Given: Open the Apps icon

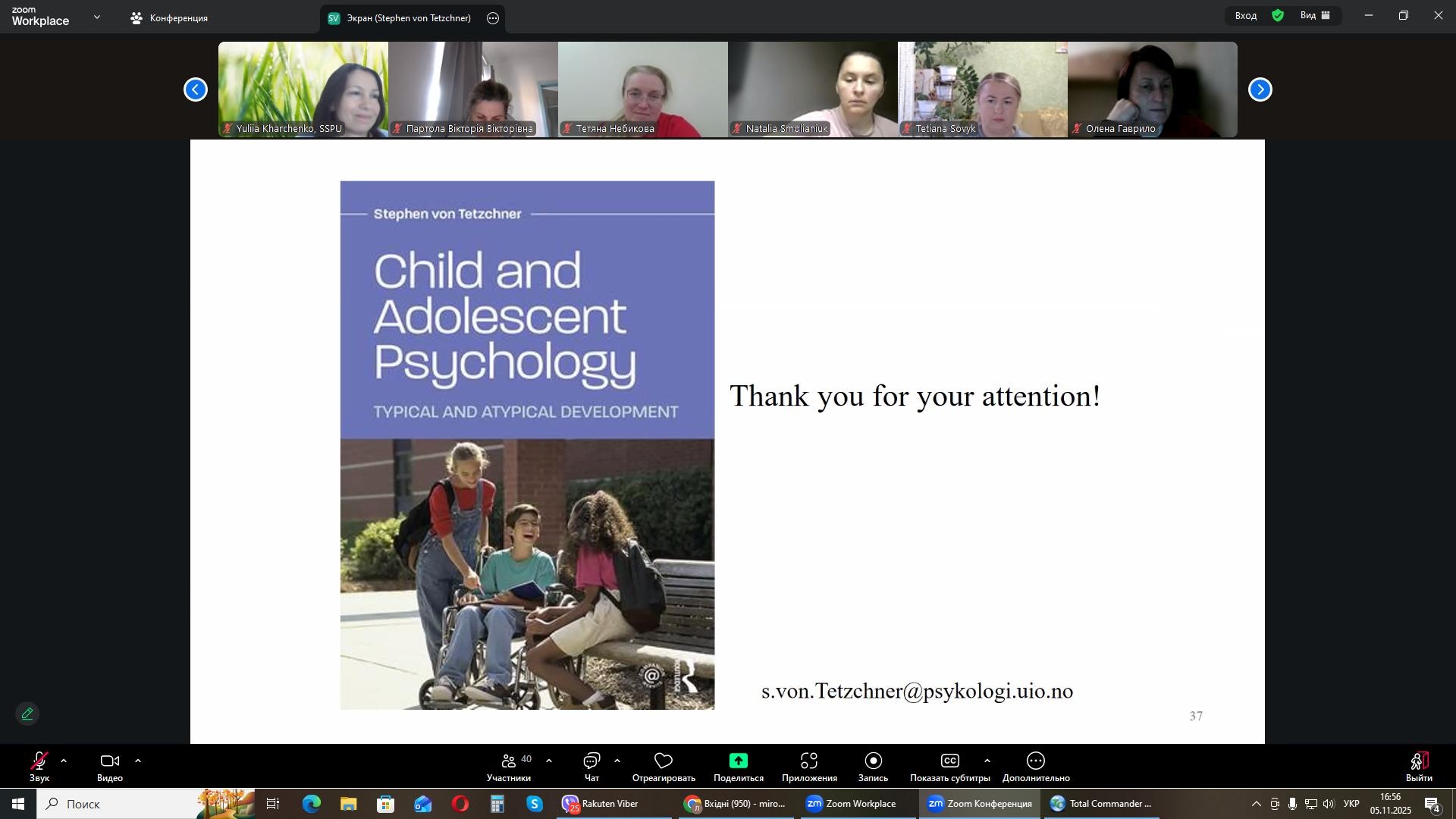Looking at the screenshot, I should pyautogui.click(x=809, y=761).
